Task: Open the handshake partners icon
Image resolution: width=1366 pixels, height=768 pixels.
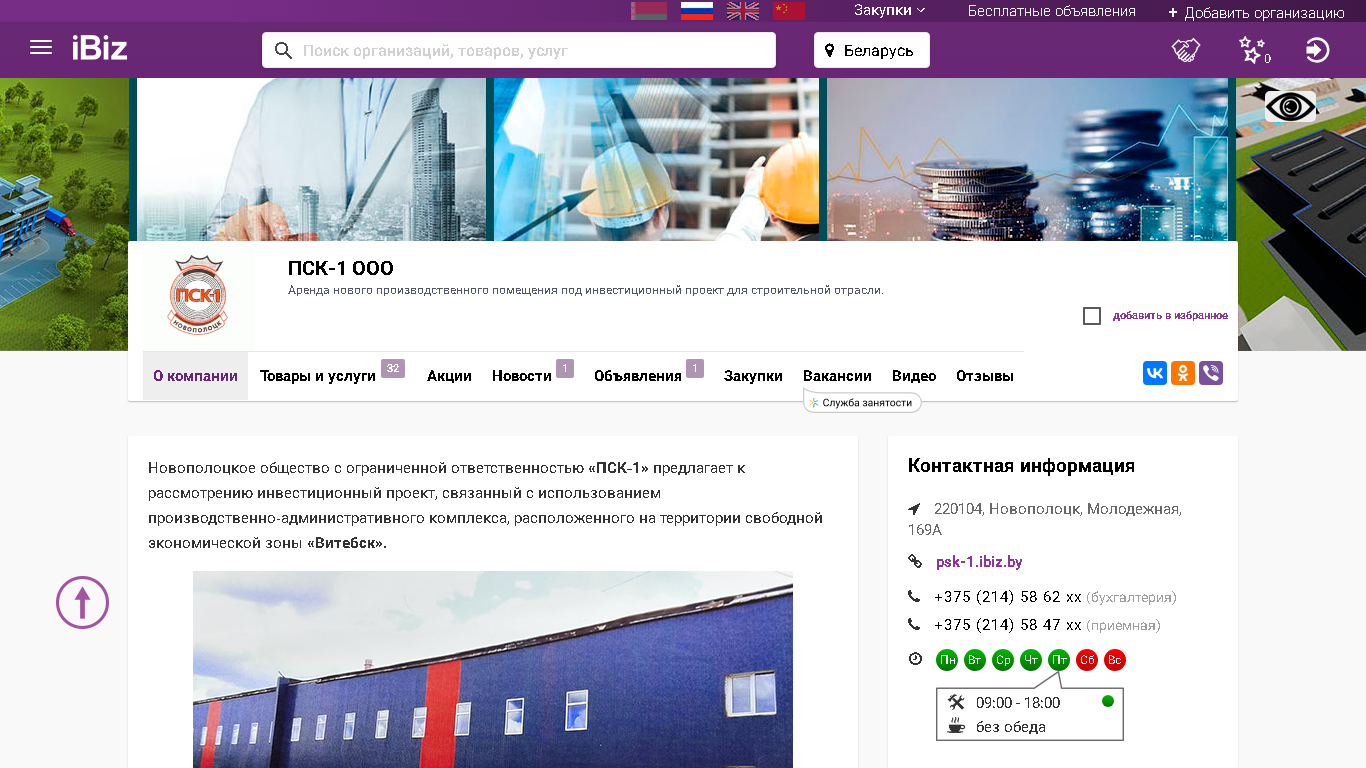Action: coord(1186,50)
